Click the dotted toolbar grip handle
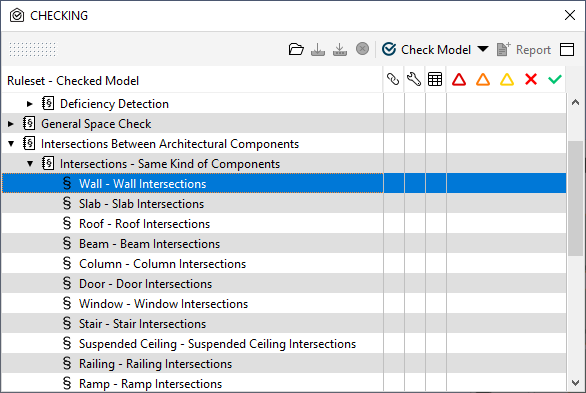The width and height of the screenshot is (586, 393). (33, 49)
